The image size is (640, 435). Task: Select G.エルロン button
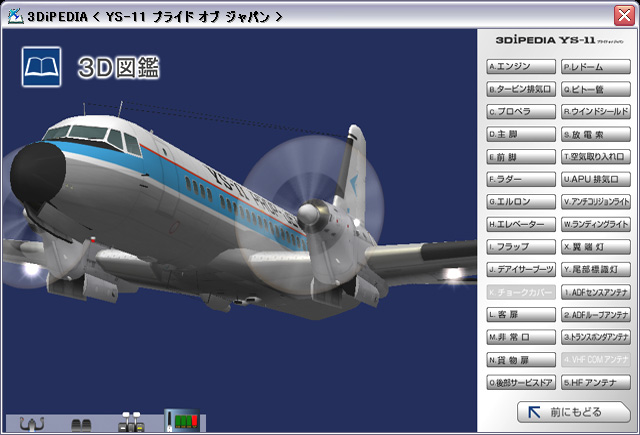click(x=521, y=202)
